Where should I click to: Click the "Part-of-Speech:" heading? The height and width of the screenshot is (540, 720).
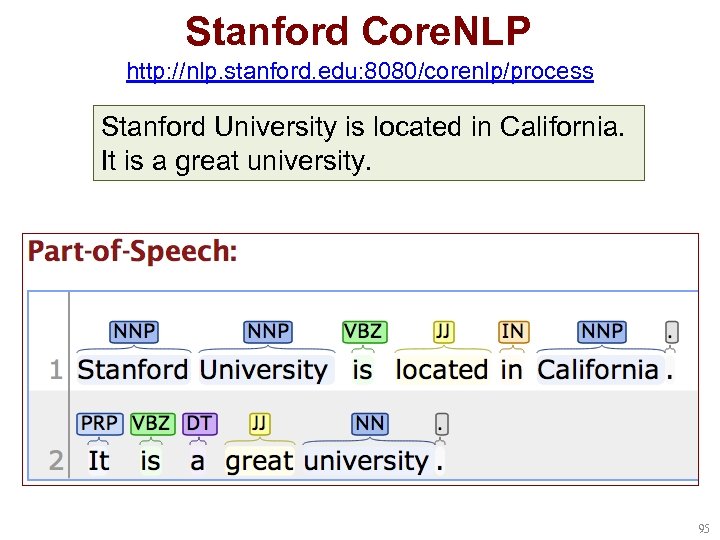point(133,251)
